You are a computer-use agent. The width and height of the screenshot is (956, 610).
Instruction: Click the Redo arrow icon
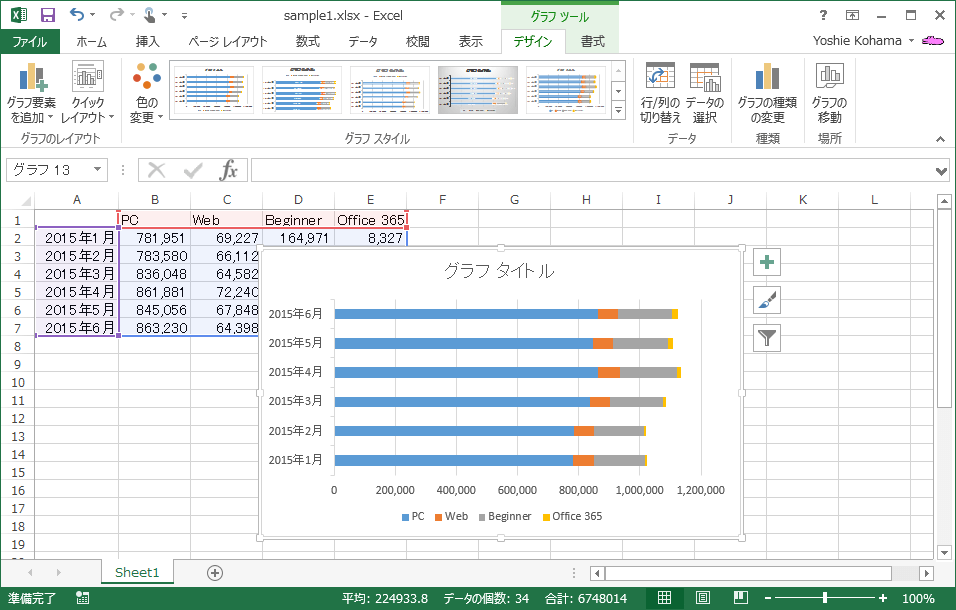click(x=116, y=15)
